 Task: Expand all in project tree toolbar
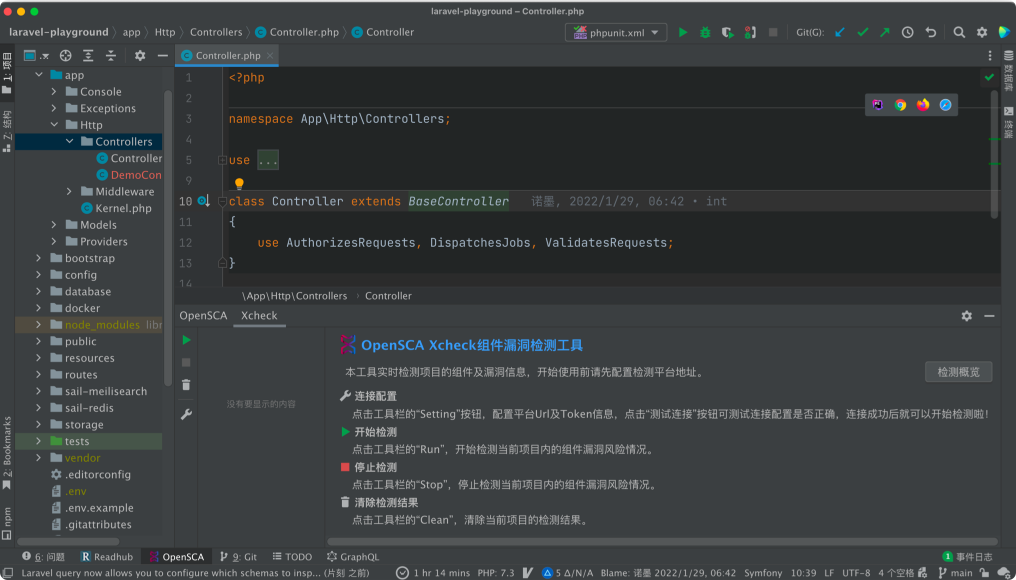pyautogui.click(x=88, y=56)
